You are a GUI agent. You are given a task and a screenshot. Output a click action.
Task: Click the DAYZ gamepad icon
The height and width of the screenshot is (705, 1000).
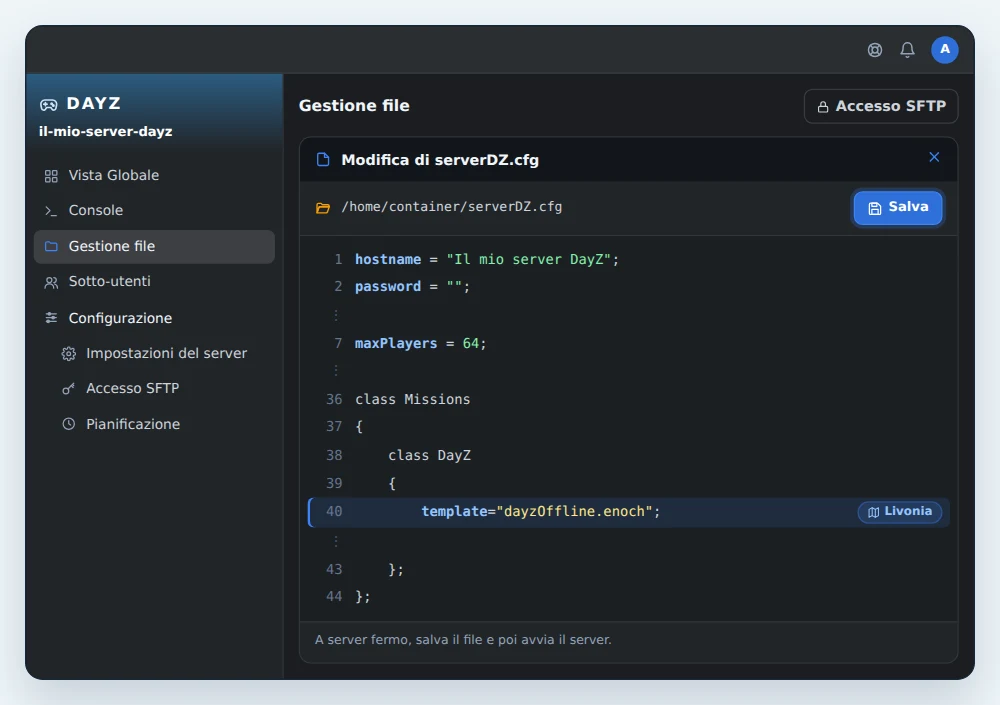[48, 105]
